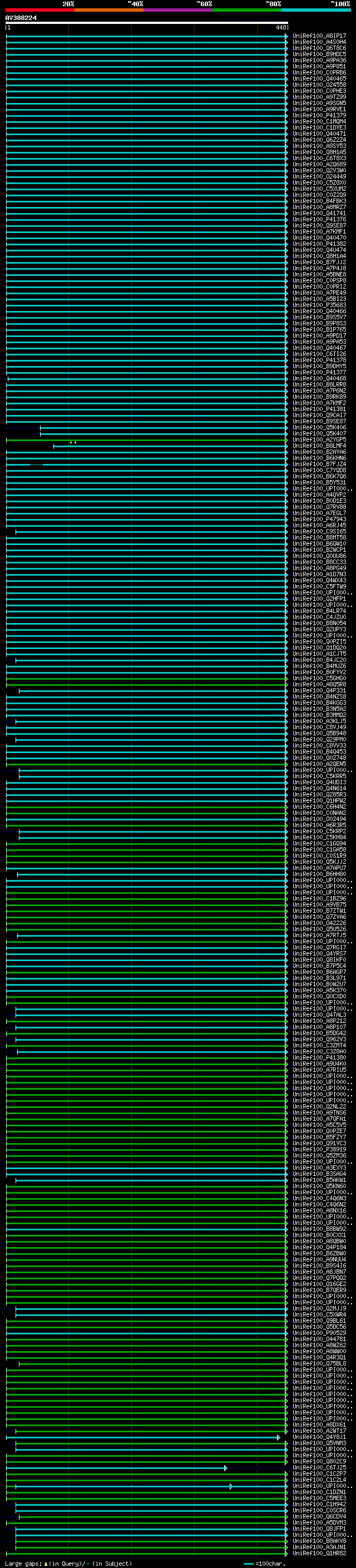Select the UniRef100_Q5K406 alignment bar

coord(163,428)
